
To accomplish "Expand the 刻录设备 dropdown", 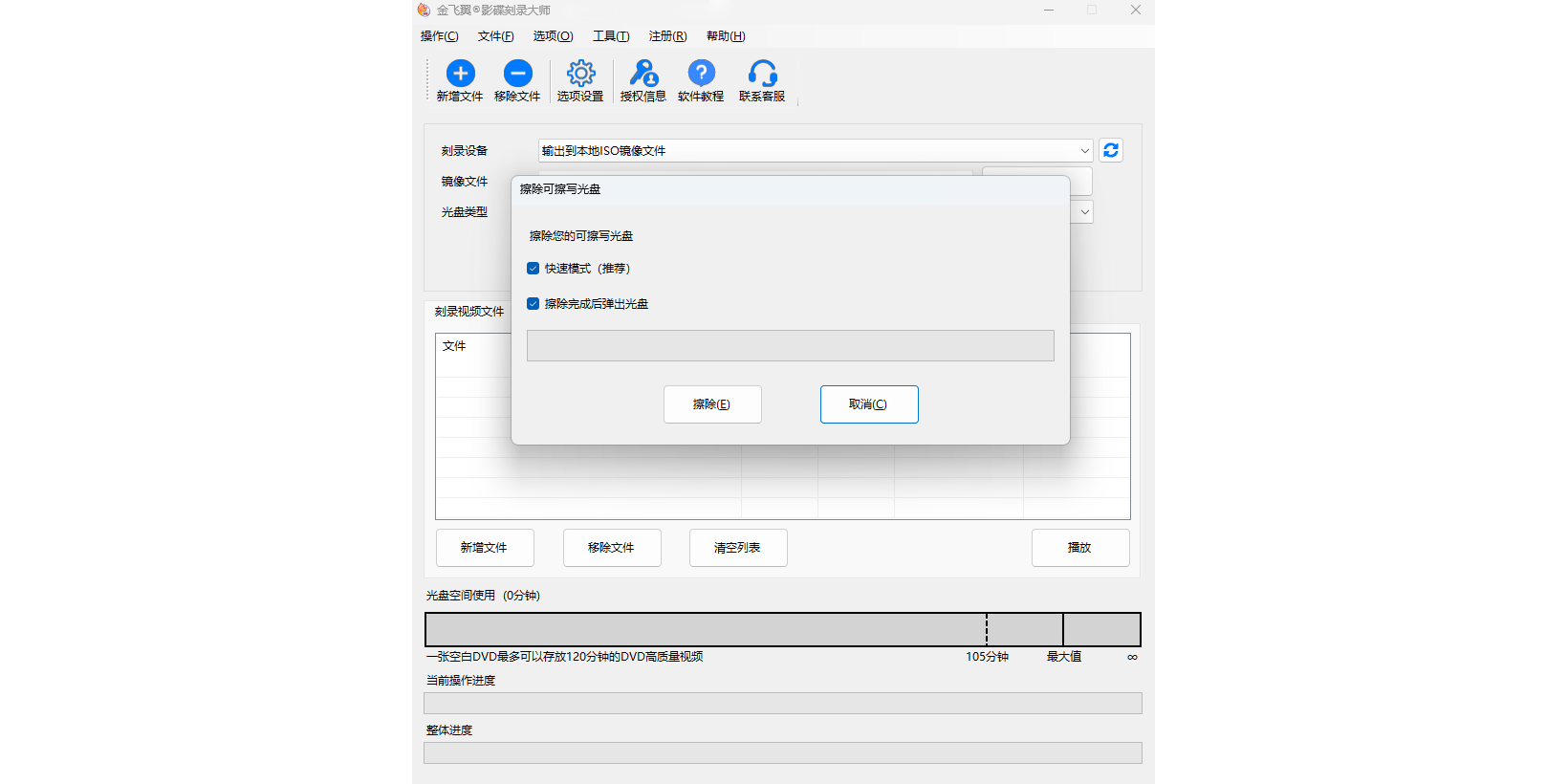I will pyautogui.click(x=1084, y=151).
